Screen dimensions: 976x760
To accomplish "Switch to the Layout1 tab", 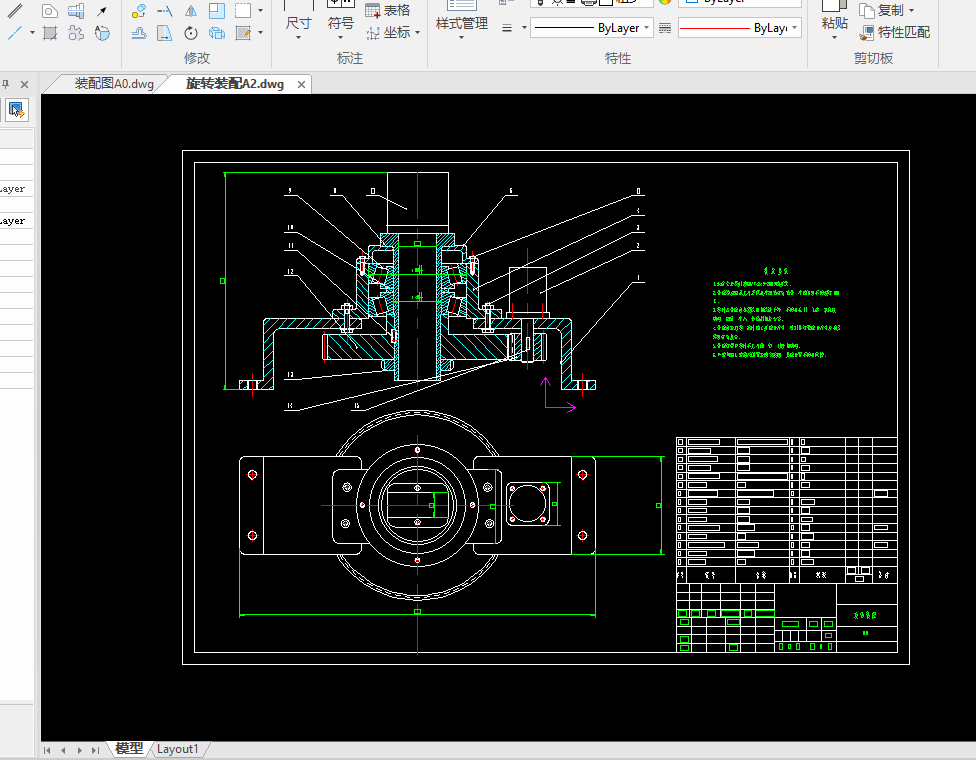I will (x=178, y=748).
